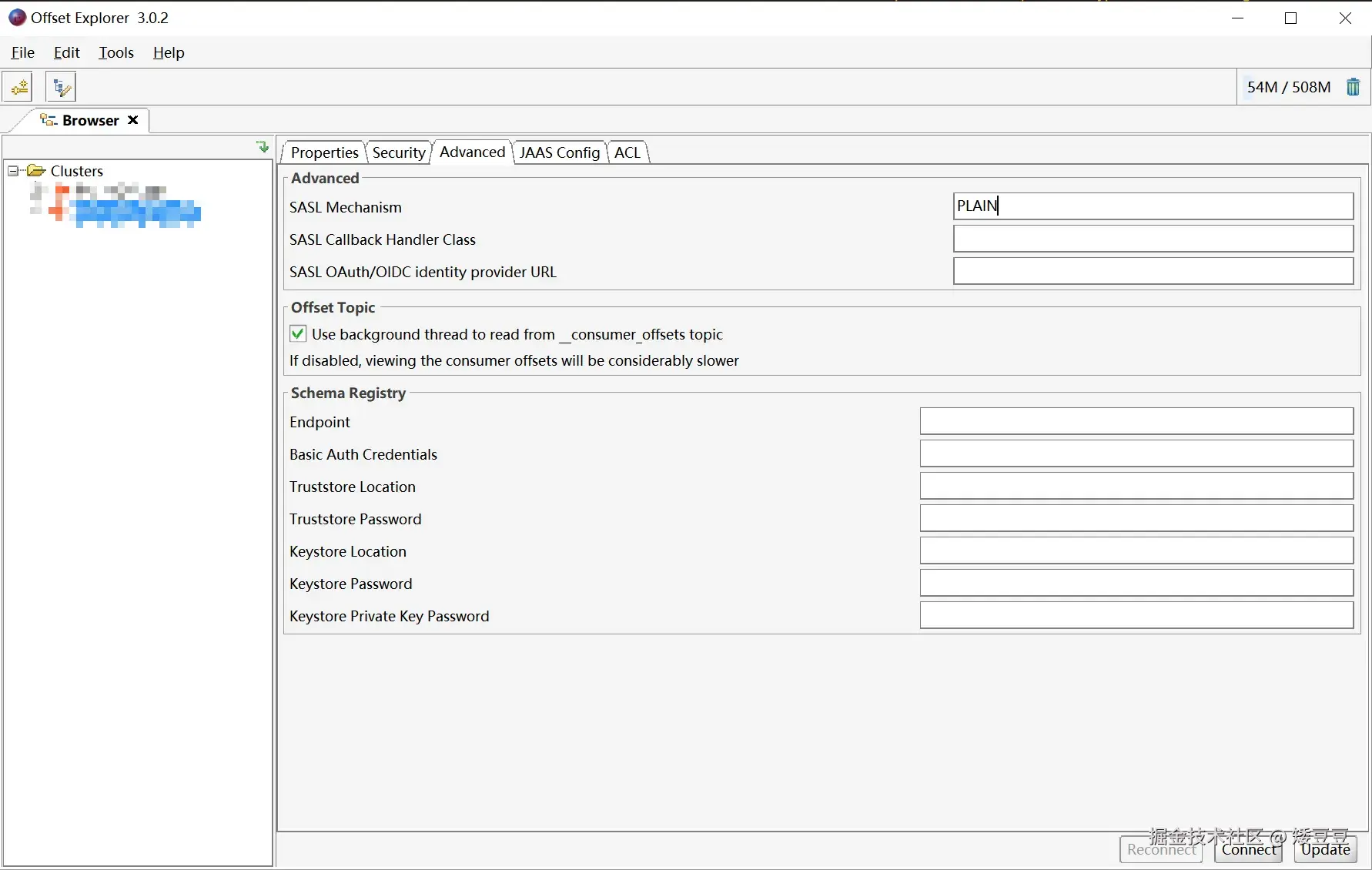Open the ACL tab

coord(627,152)
